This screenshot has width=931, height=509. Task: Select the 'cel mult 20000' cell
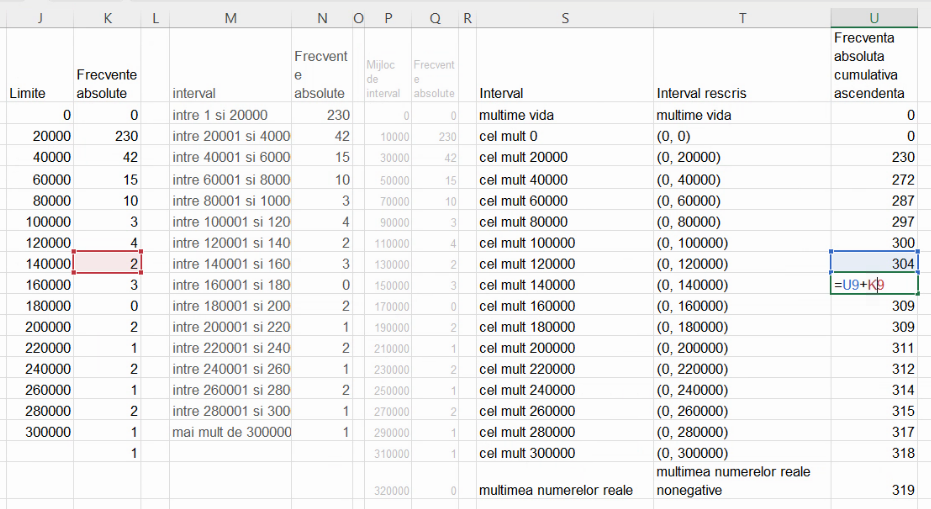click(565, 157)
